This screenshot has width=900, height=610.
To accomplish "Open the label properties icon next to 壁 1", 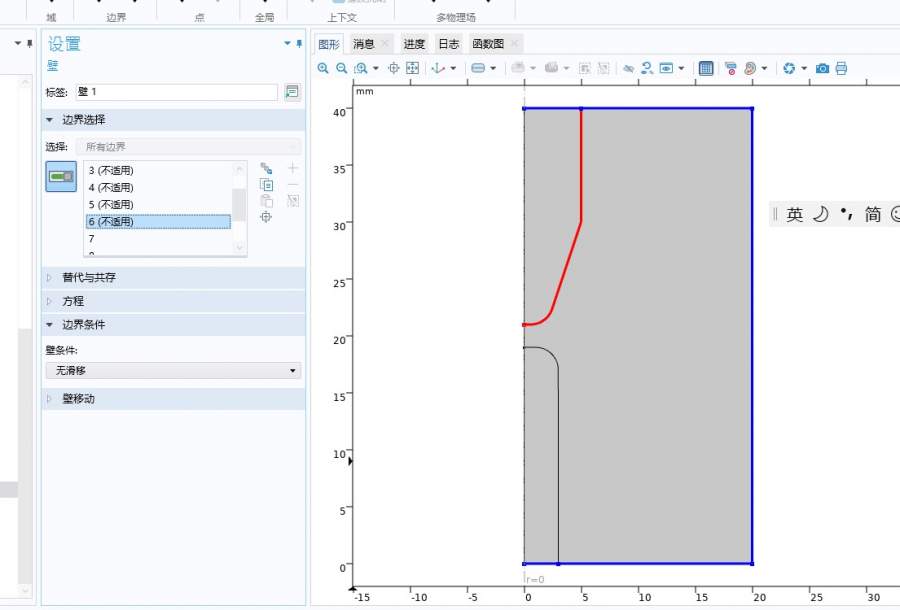I will [292, 92].
